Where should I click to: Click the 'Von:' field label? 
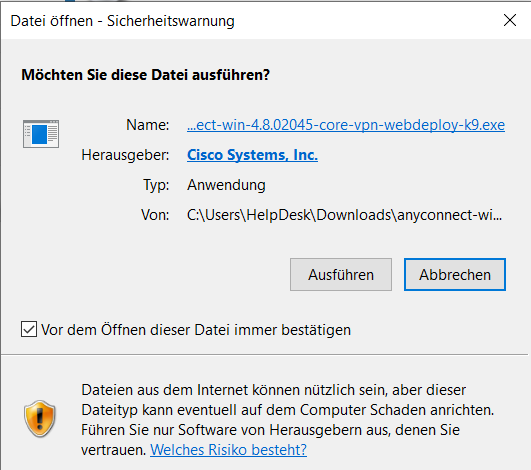click(x=155, y=215)
